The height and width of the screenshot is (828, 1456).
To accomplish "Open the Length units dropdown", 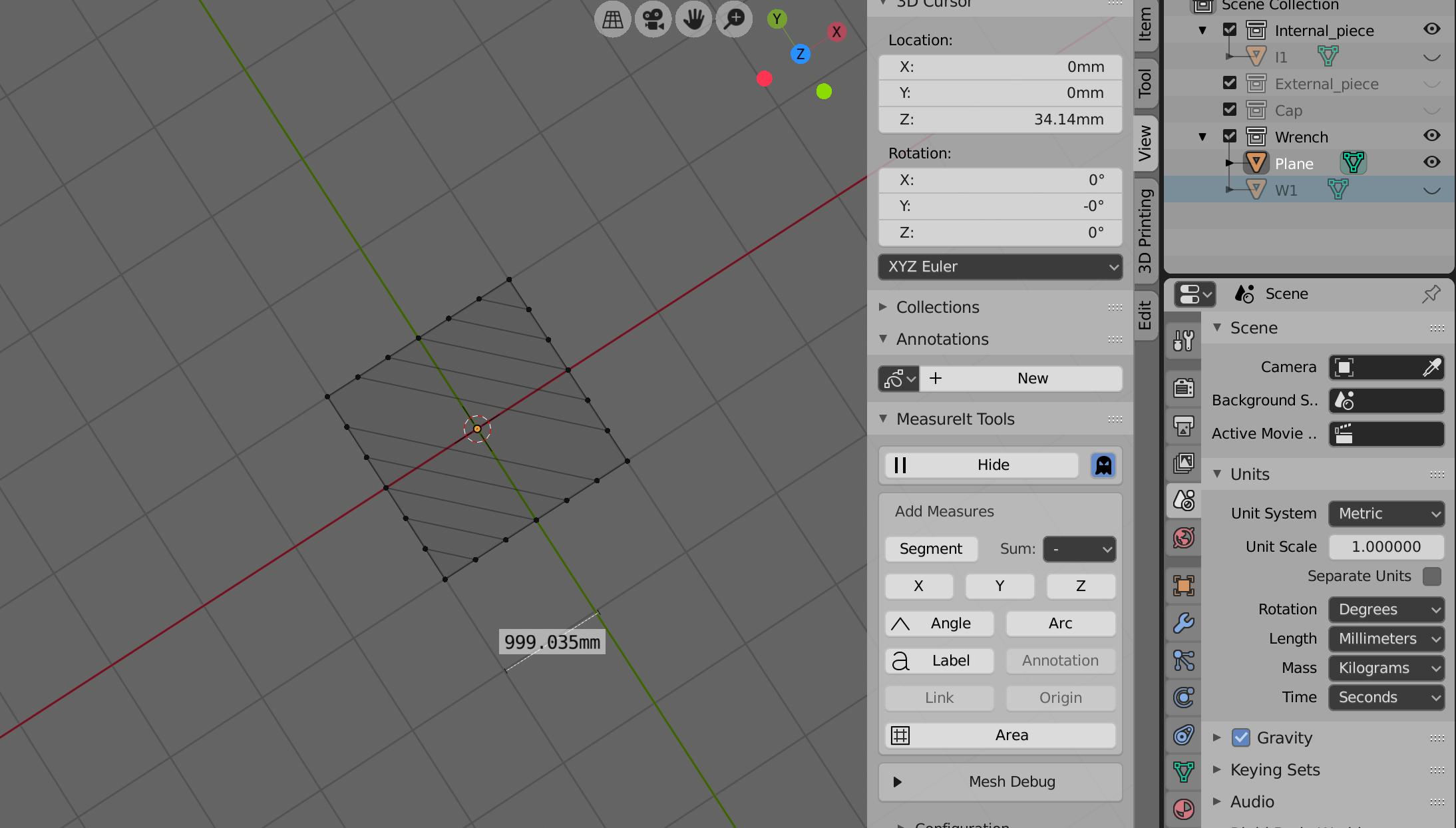I will click(x=1386, y=639).
